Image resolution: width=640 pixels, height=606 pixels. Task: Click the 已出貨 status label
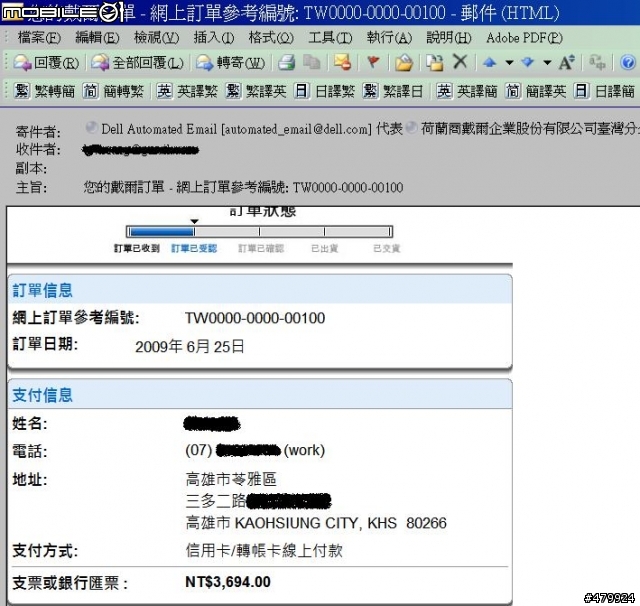(x=324, y=249)
